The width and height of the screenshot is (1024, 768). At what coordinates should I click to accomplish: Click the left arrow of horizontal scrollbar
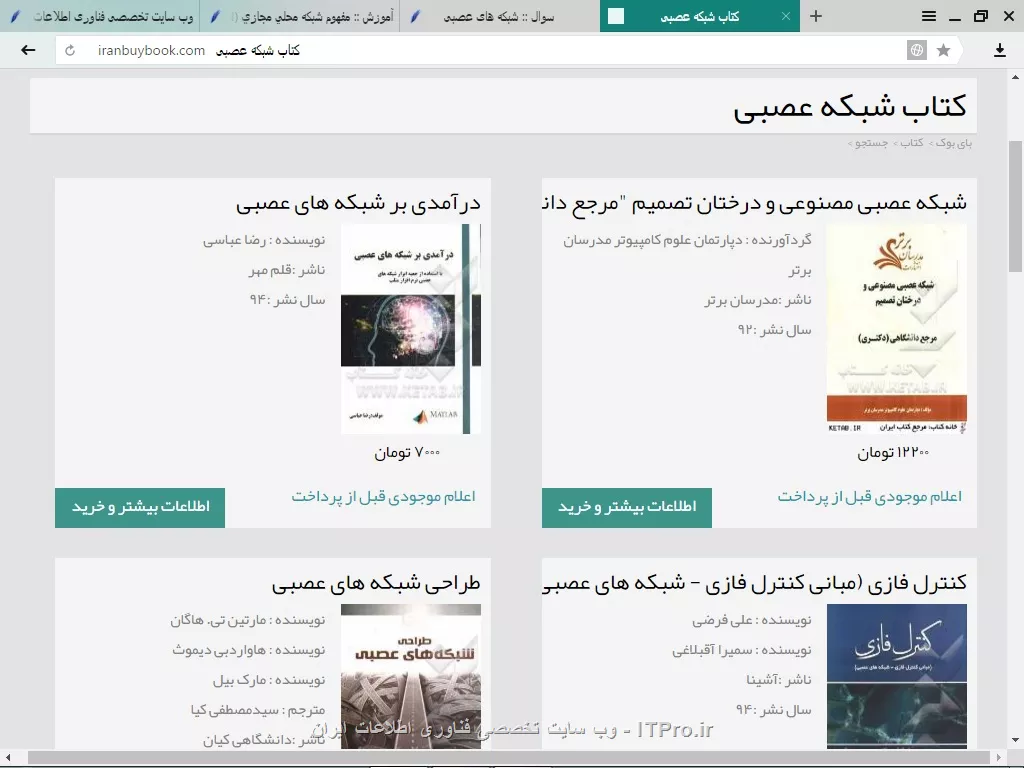tap(8, 758)
